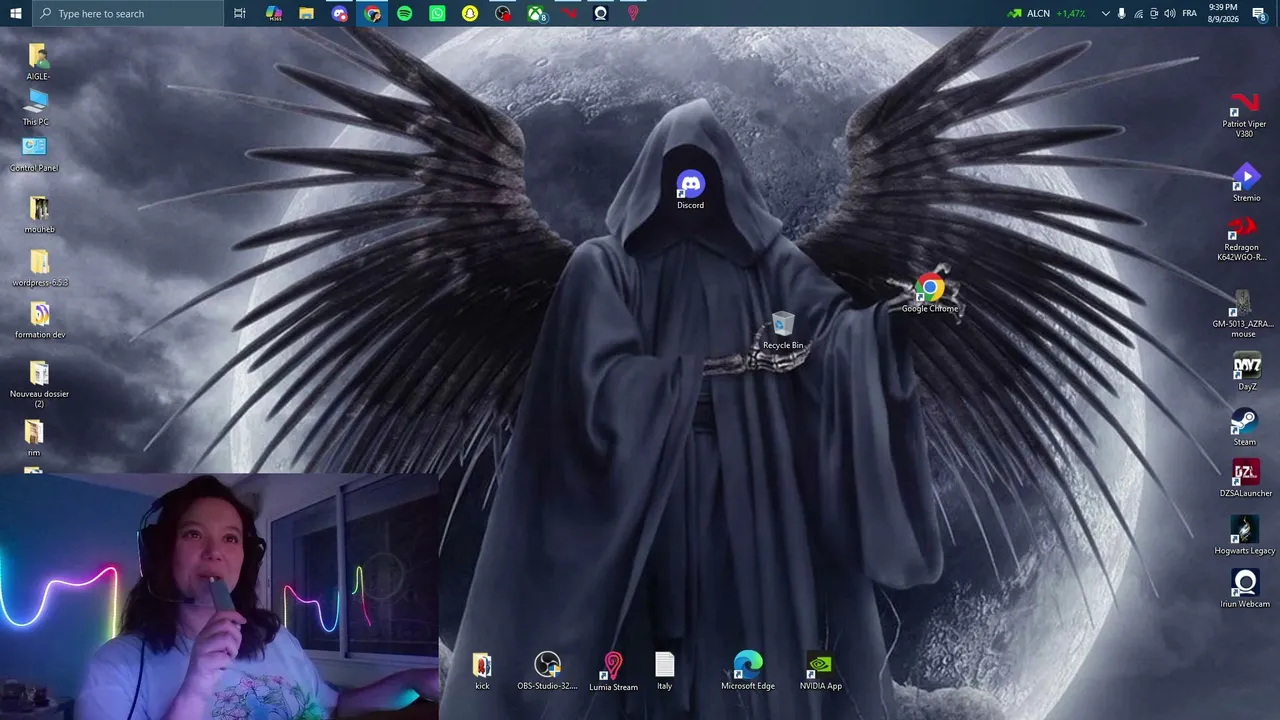The image size is (1280, 720).
Task: Select the Microsoft Edge desktop shortcut
Action: [x=748, y=671]
